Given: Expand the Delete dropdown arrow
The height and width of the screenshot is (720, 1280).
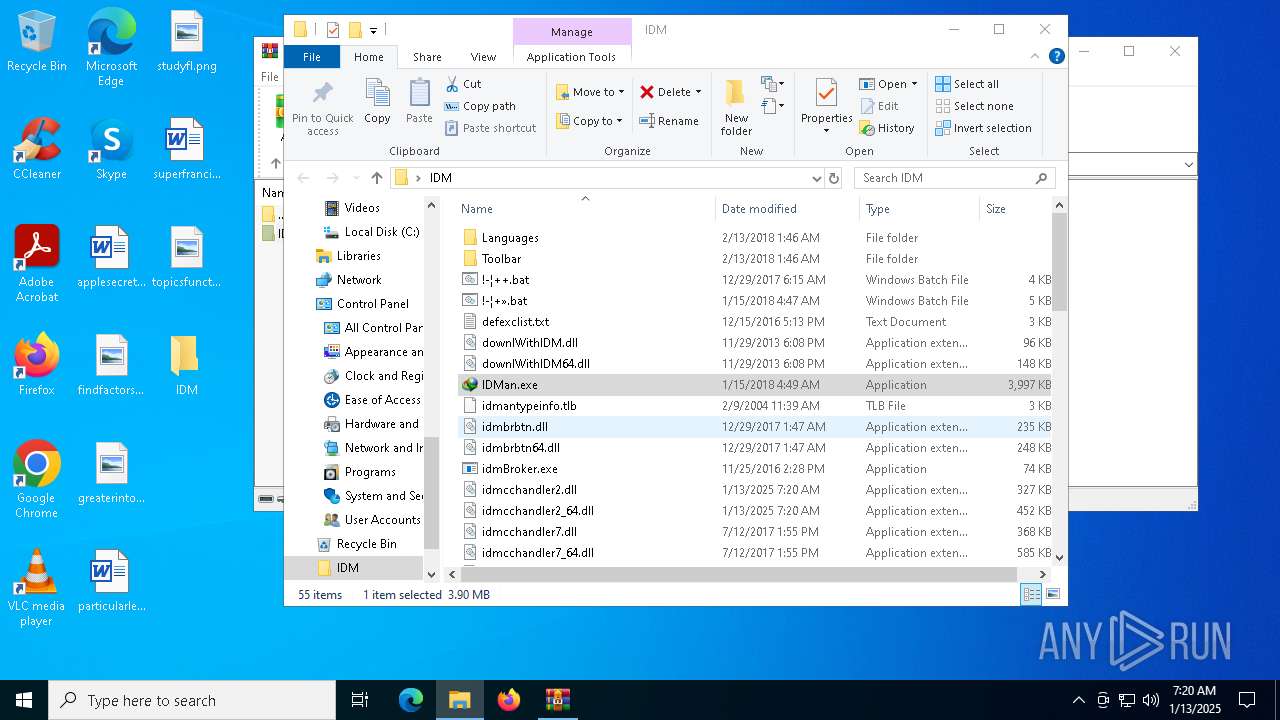Looking at the screenshot, I should pos(698,92).
